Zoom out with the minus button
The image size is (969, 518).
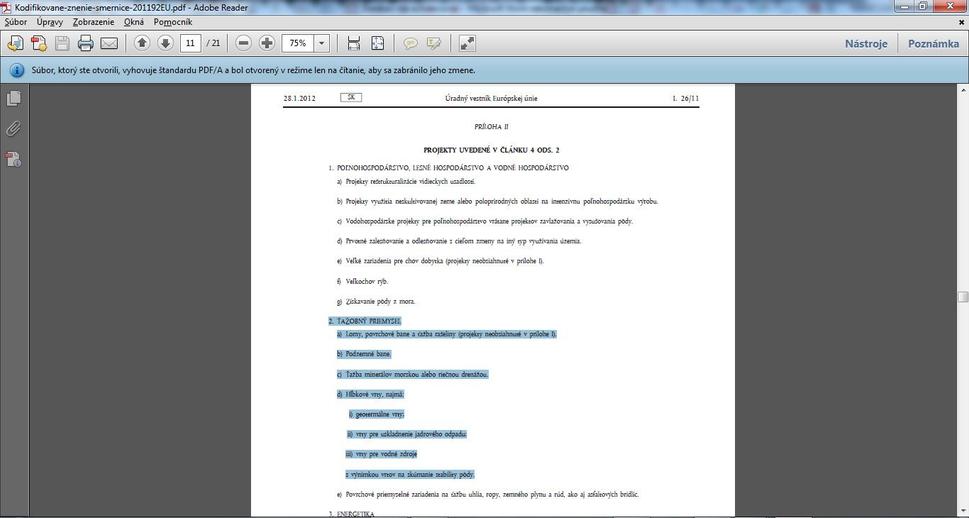pyautogui.click(x=243, y=43)
